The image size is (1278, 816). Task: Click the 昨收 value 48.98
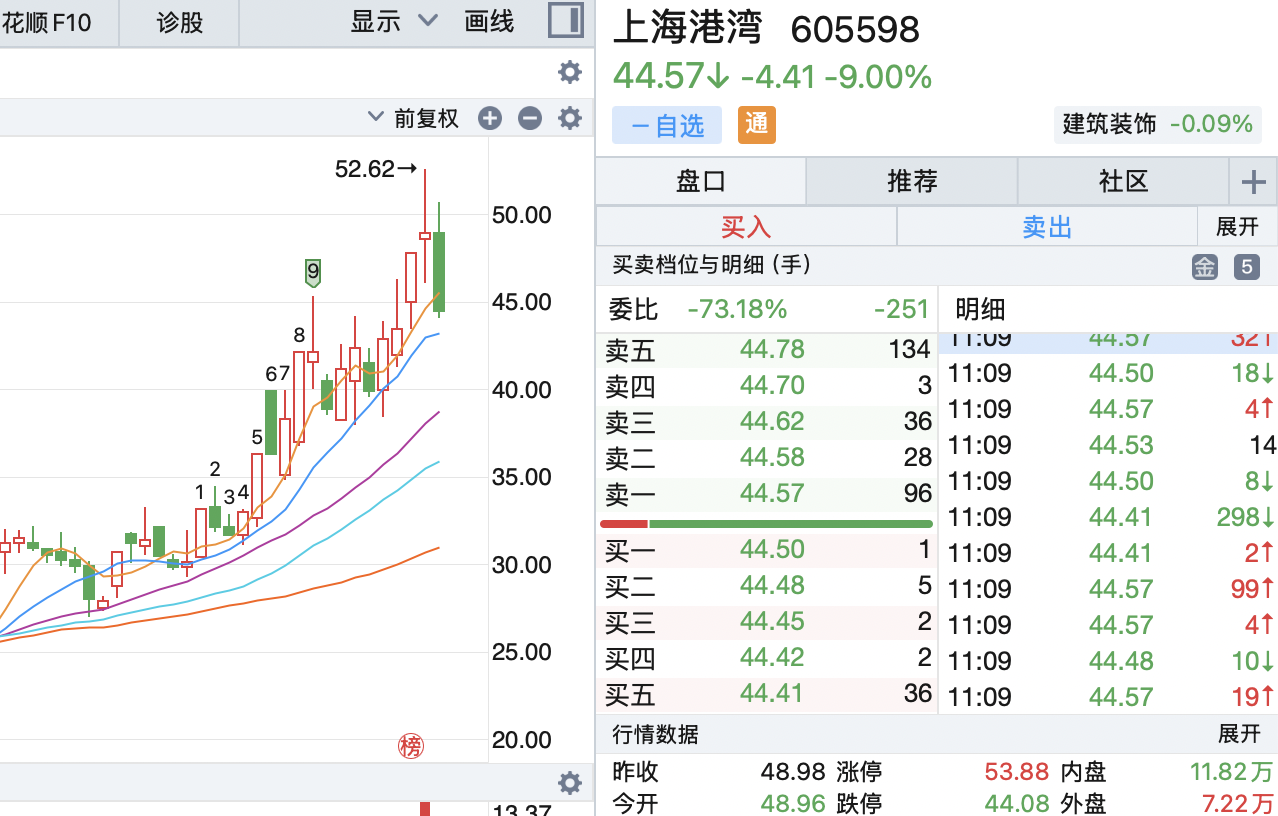coord(792,772)
